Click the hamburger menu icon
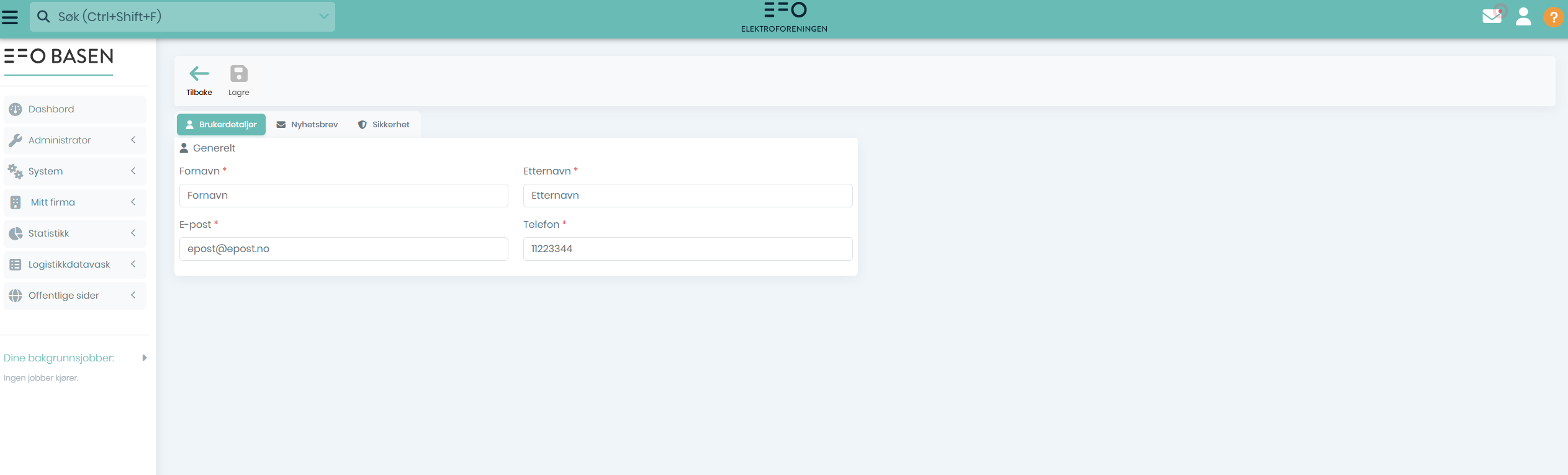Image resolution: width=1568 pixels, height=475 pixels. point(10,17)
